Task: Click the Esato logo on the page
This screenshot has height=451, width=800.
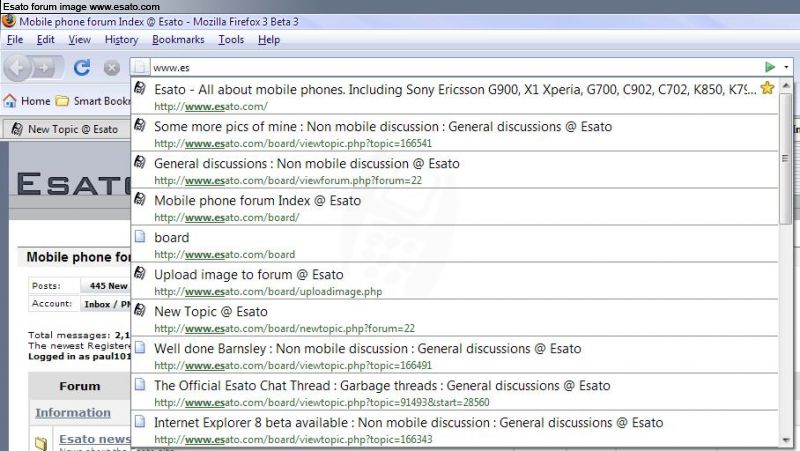Action: [x=74, y=184]
